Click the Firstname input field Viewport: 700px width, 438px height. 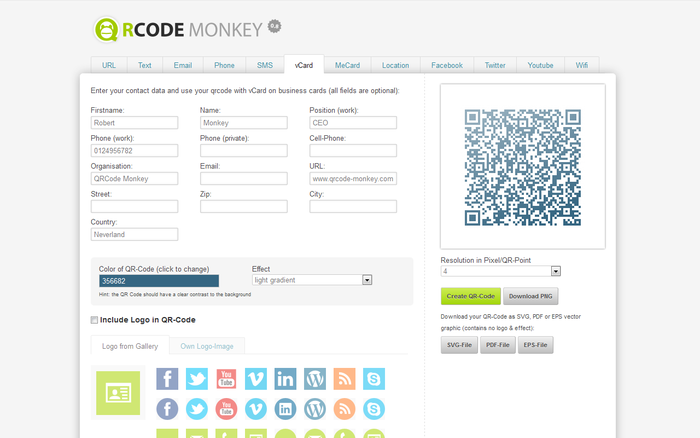[134, 123]
